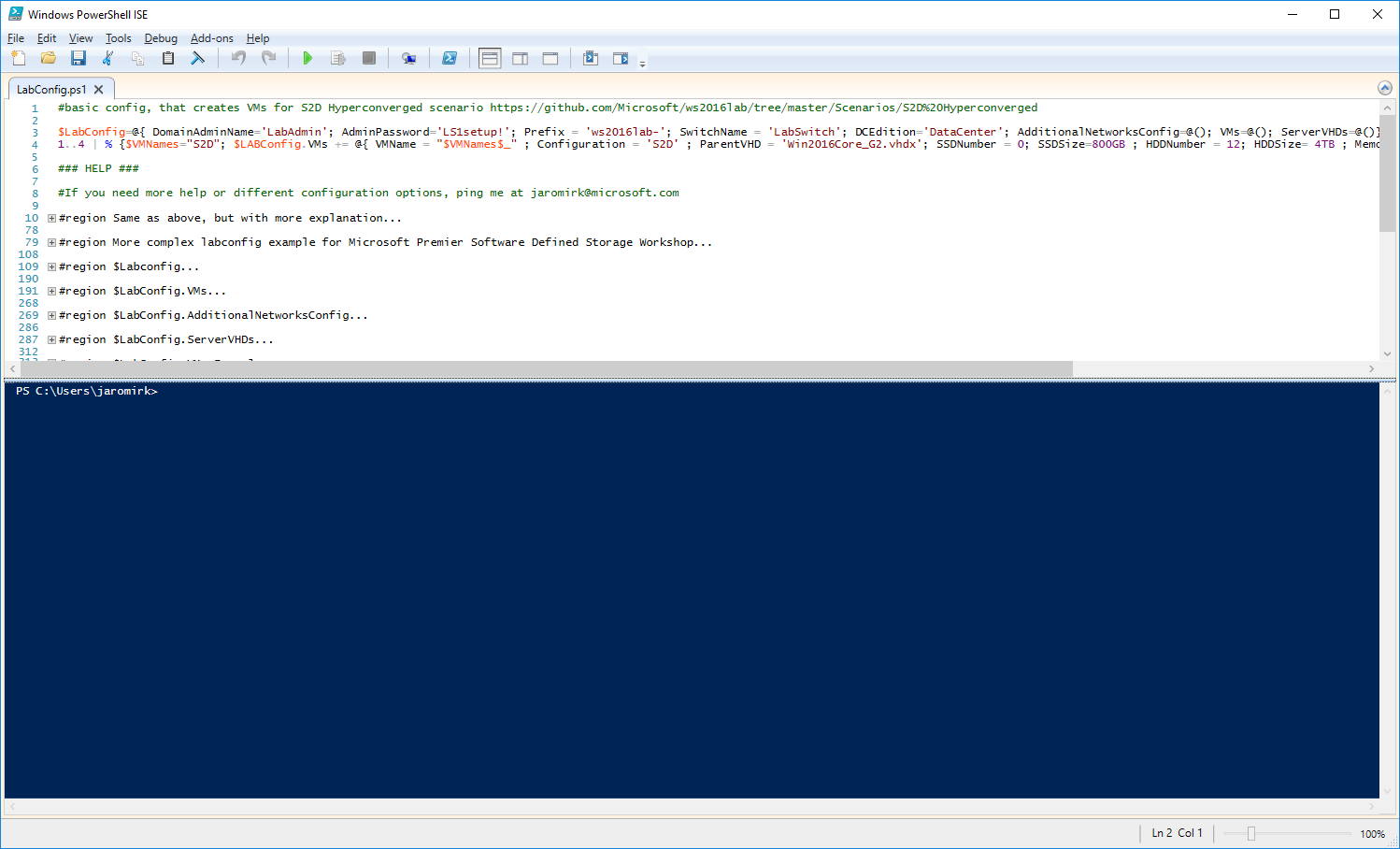Viewport: 1400px width, 849px height.
Task: Click the script pane scroll-down arrow
Action: coord(1387,353)
